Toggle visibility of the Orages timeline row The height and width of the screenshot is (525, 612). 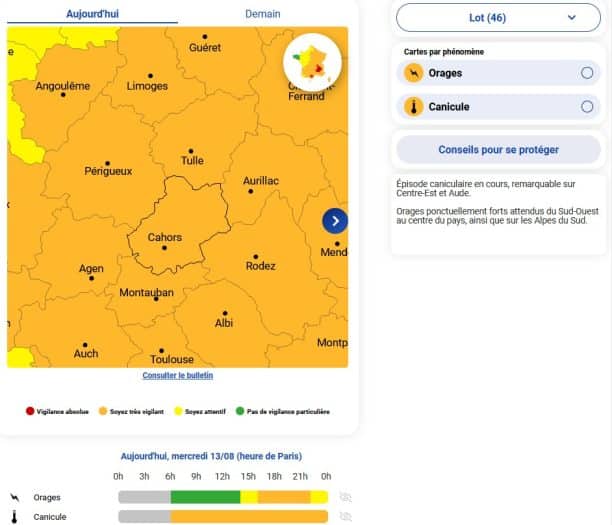pyautogui.click(x=345, y=497)
